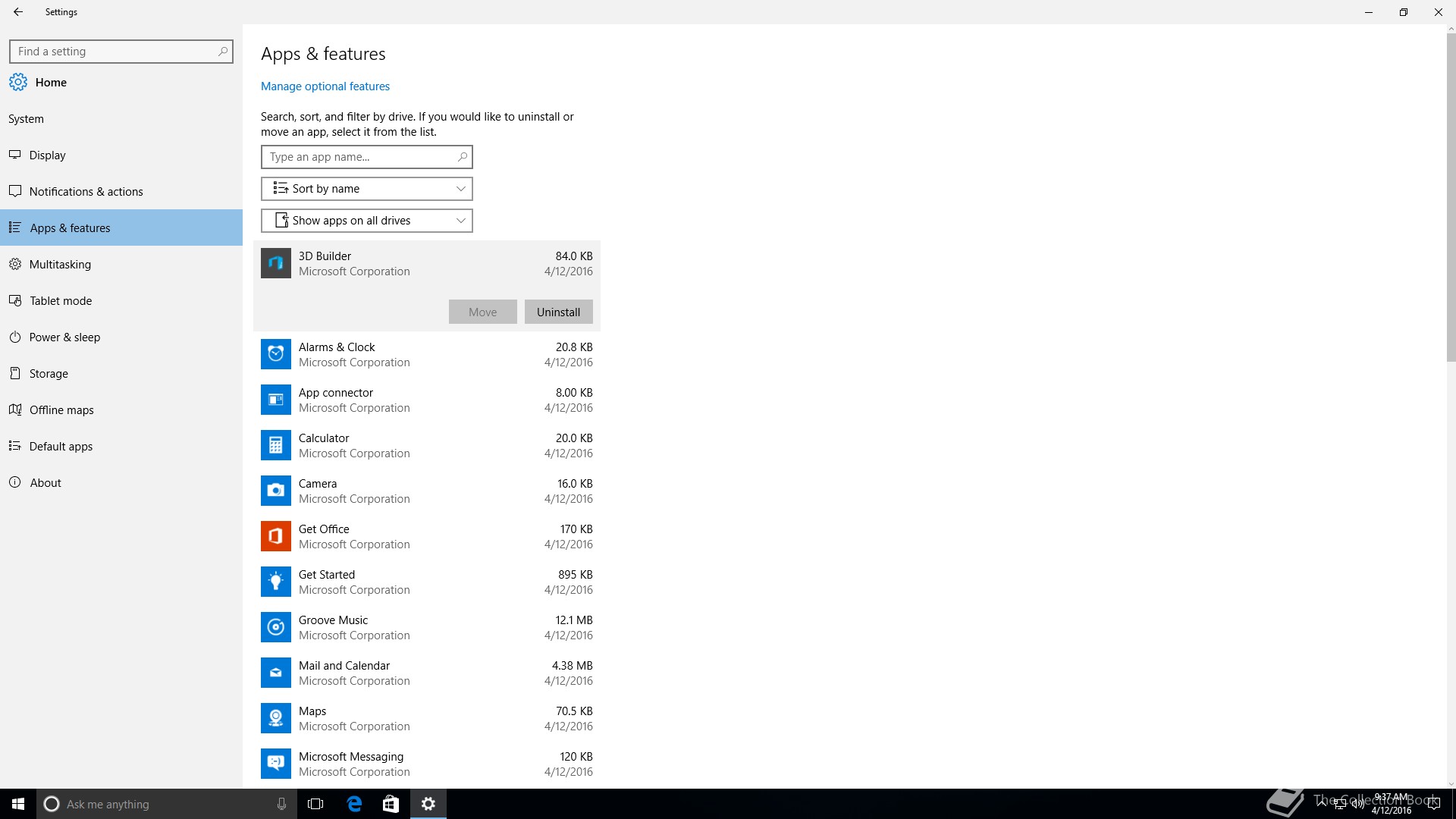Click the Groove Music app icon

[x=276, y=627]
